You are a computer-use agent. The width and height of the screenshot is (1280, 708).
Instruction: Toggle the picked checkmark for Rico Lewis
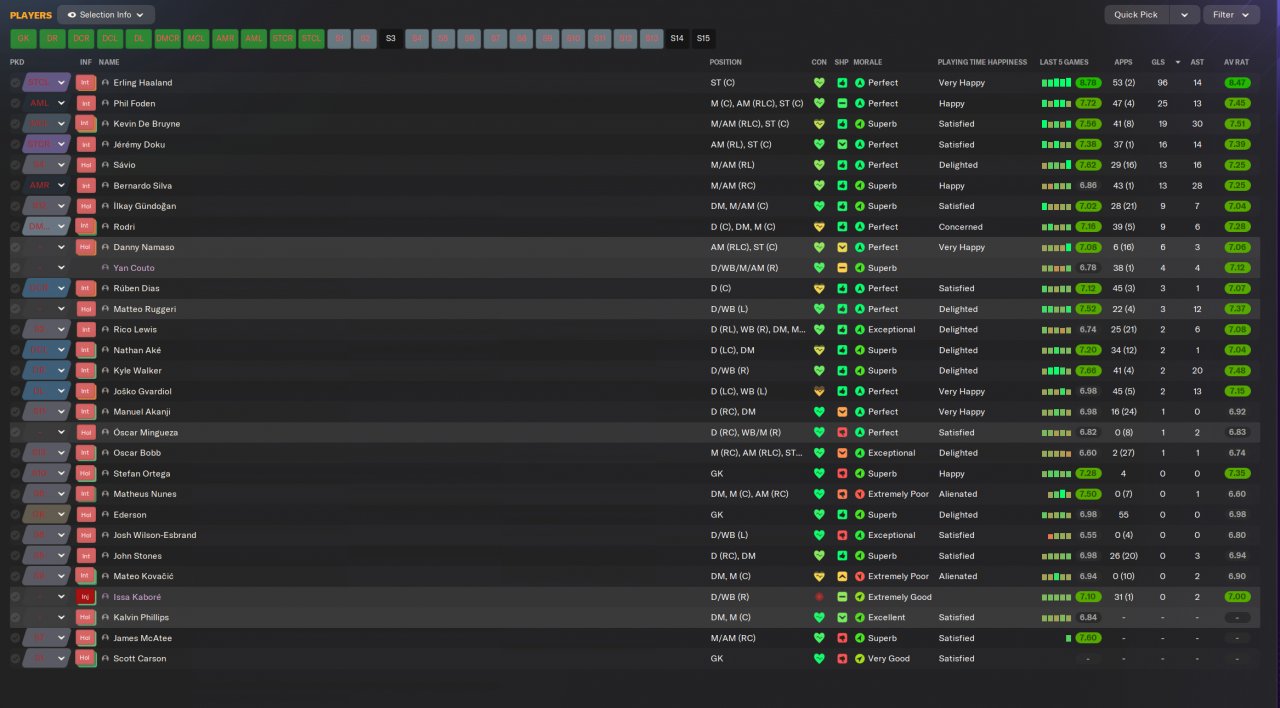click(x=15, y=329)
